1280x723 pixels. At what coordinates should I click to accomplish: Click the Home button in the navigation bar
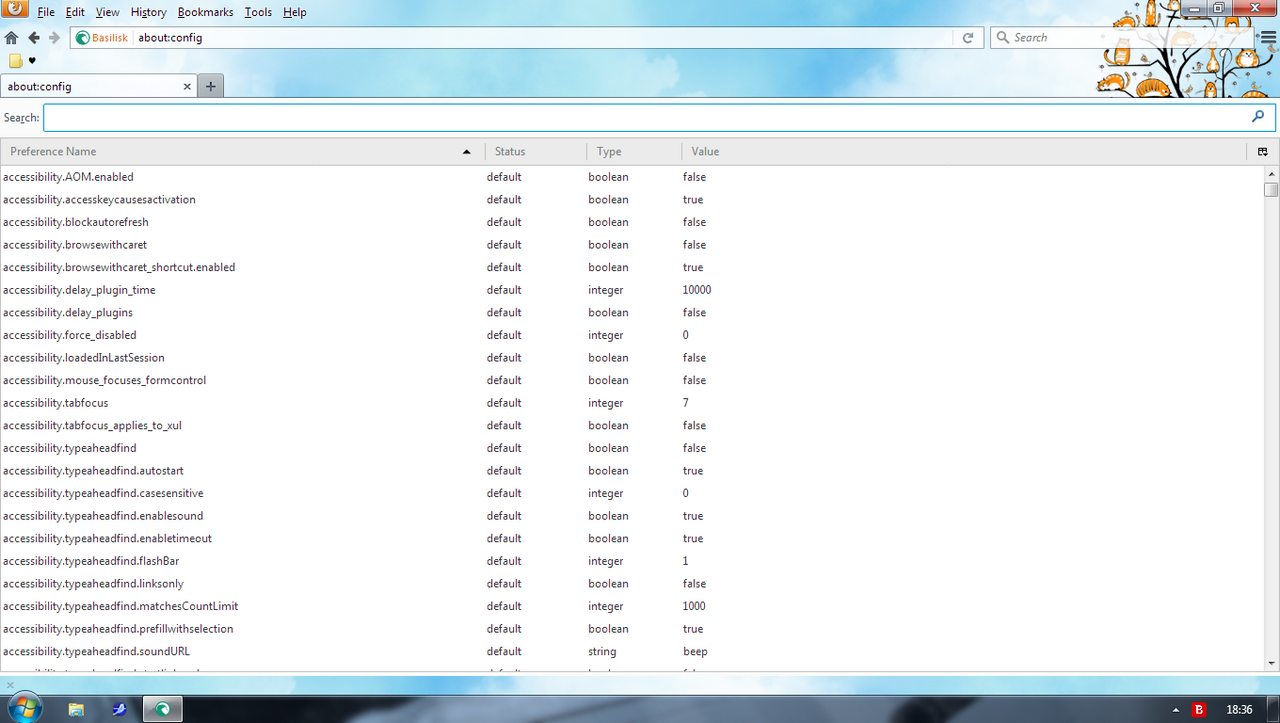(x=11, y=38)
